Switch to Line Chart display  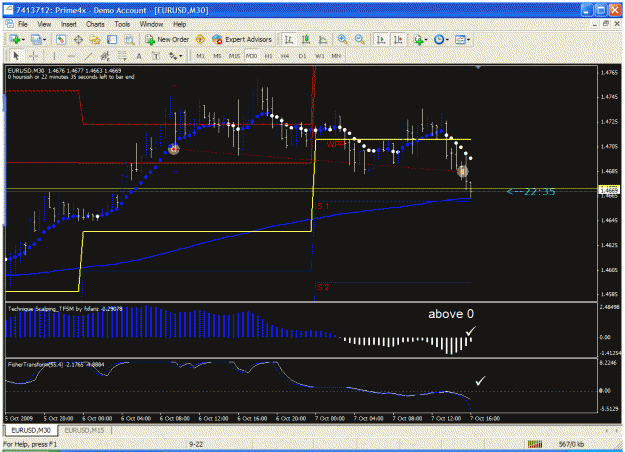323,39
